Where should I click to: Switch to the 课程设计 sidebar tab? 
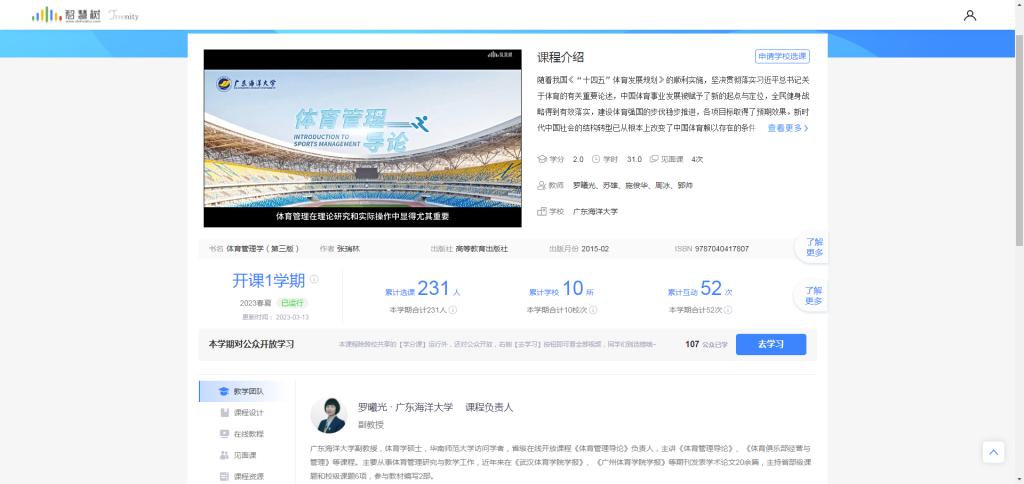(x=247, y=412)
